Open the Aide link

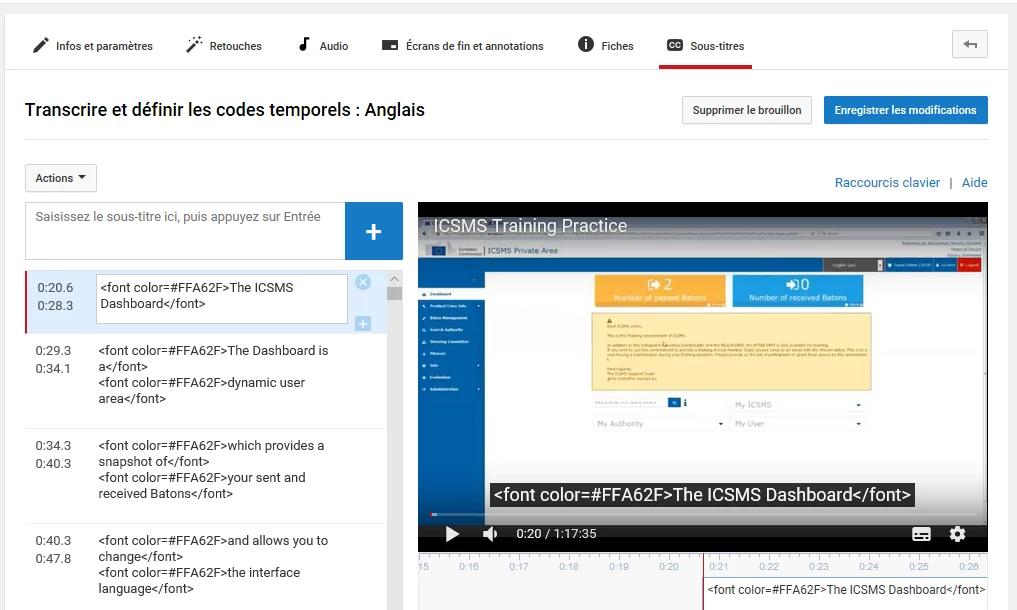(x=974, y=182)
